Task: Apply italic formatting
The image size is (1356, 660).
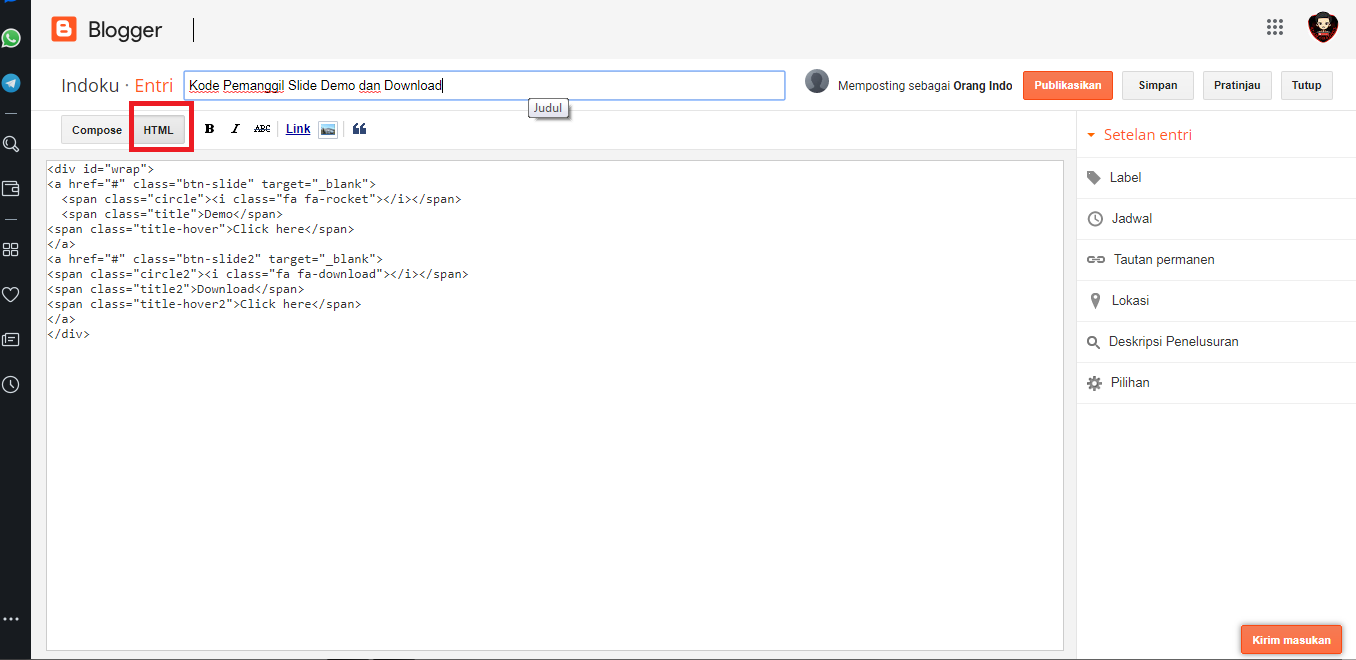Action: point(235,129)
